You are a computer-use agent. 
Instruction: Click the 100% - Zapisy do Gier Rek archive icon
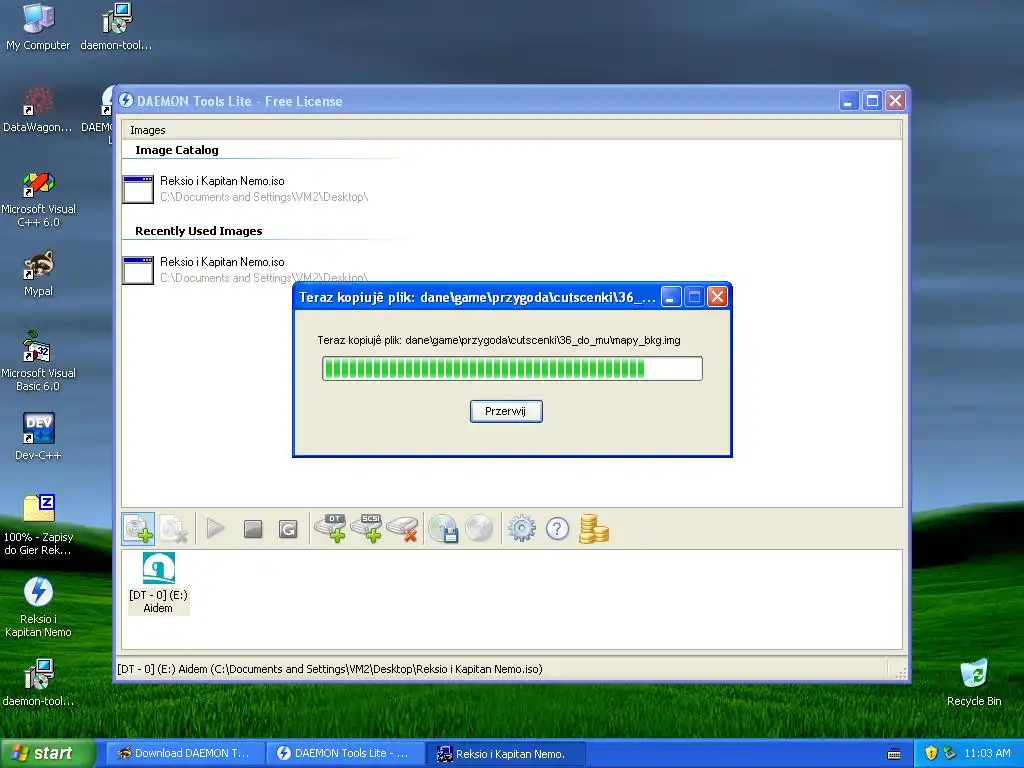39,524
